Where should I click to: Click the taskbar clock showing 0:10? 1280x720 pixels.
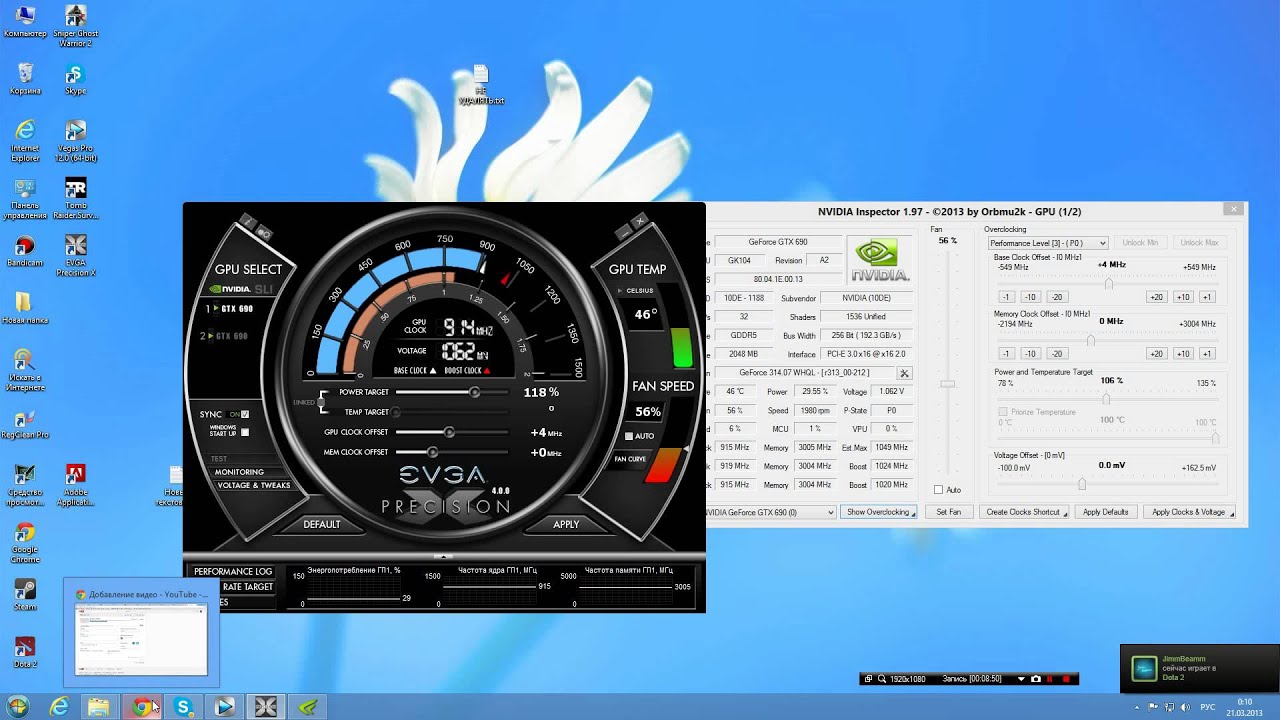[1245, 707]
